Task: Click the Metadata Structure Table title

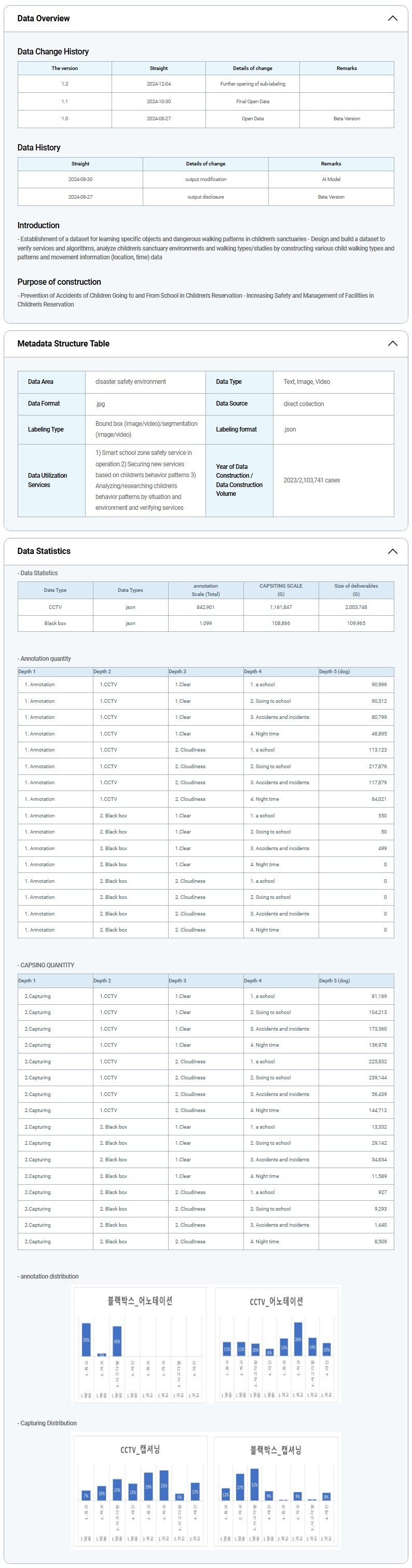Action: [x=63, y=343]
